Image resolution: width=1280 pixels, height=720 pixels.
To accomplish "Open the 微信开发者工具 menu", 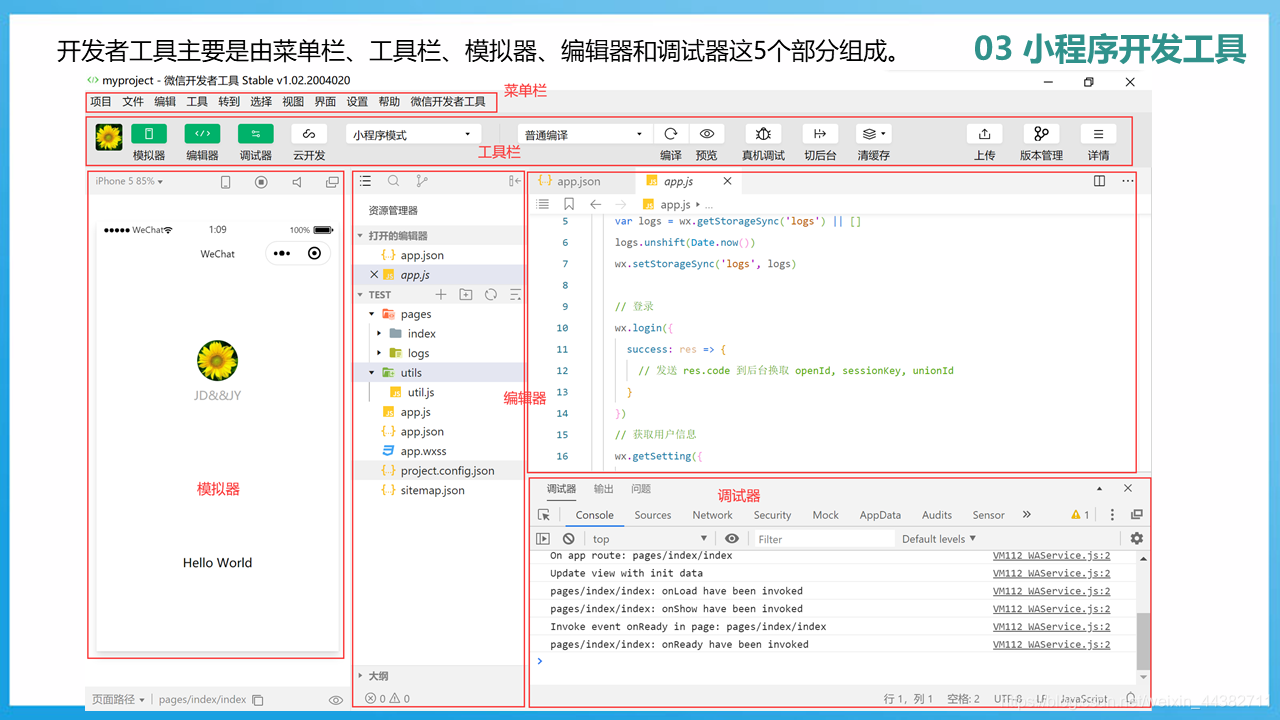I will [448, 102].
